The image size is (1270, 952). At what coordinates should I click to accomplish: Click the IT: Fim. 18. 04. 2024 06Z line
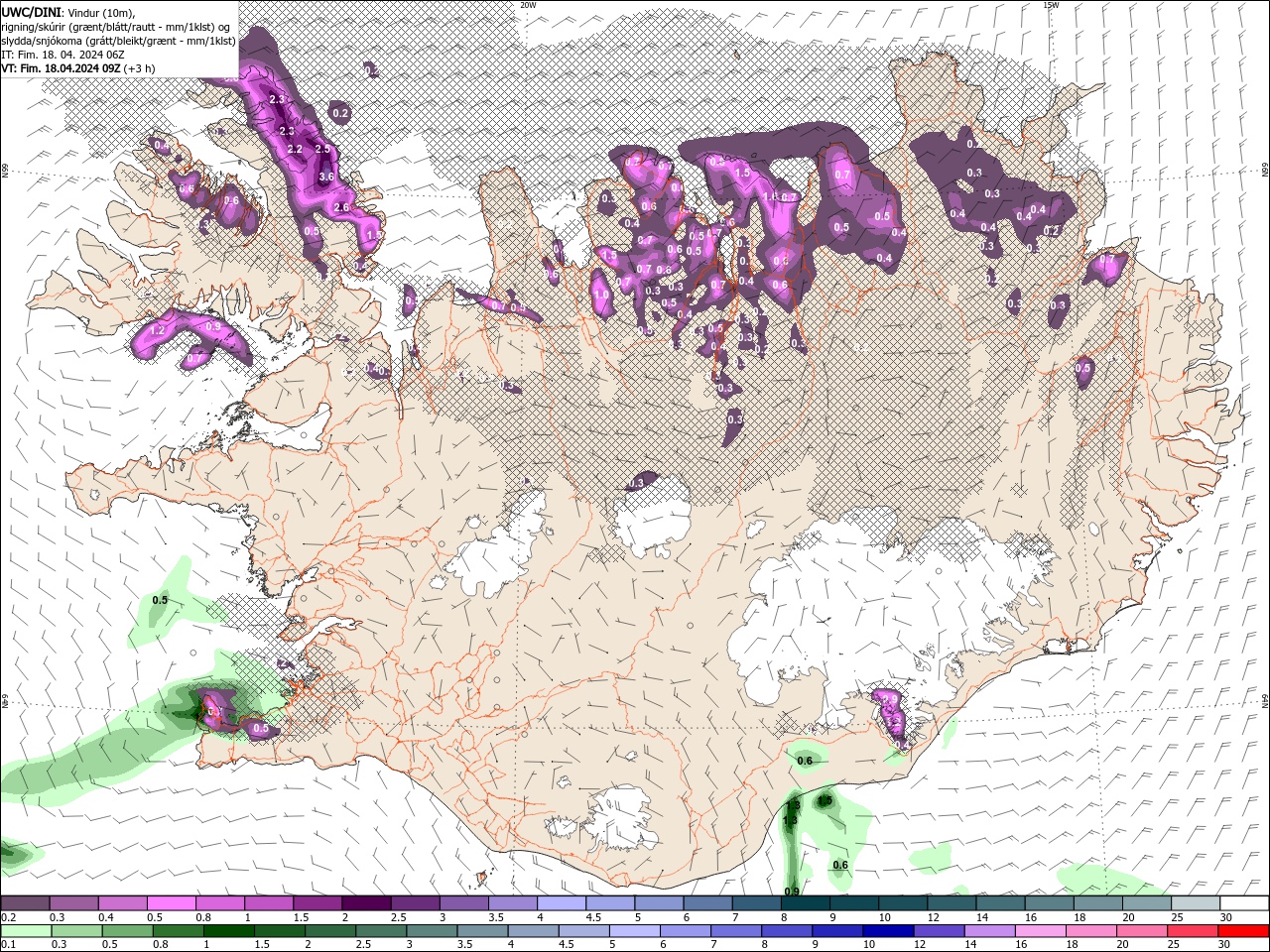[x=61, y=55]
